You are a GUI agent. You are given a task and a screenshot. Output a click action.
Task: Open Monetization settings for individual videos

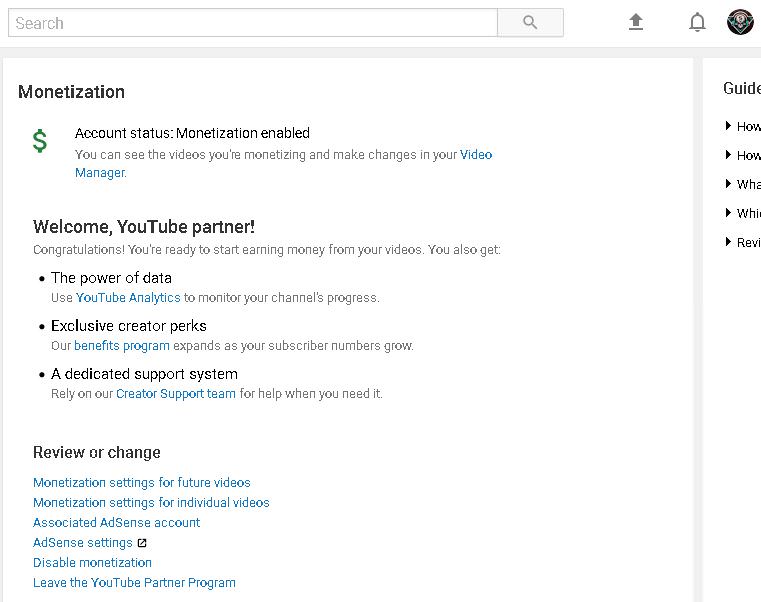tap(151, 502)
